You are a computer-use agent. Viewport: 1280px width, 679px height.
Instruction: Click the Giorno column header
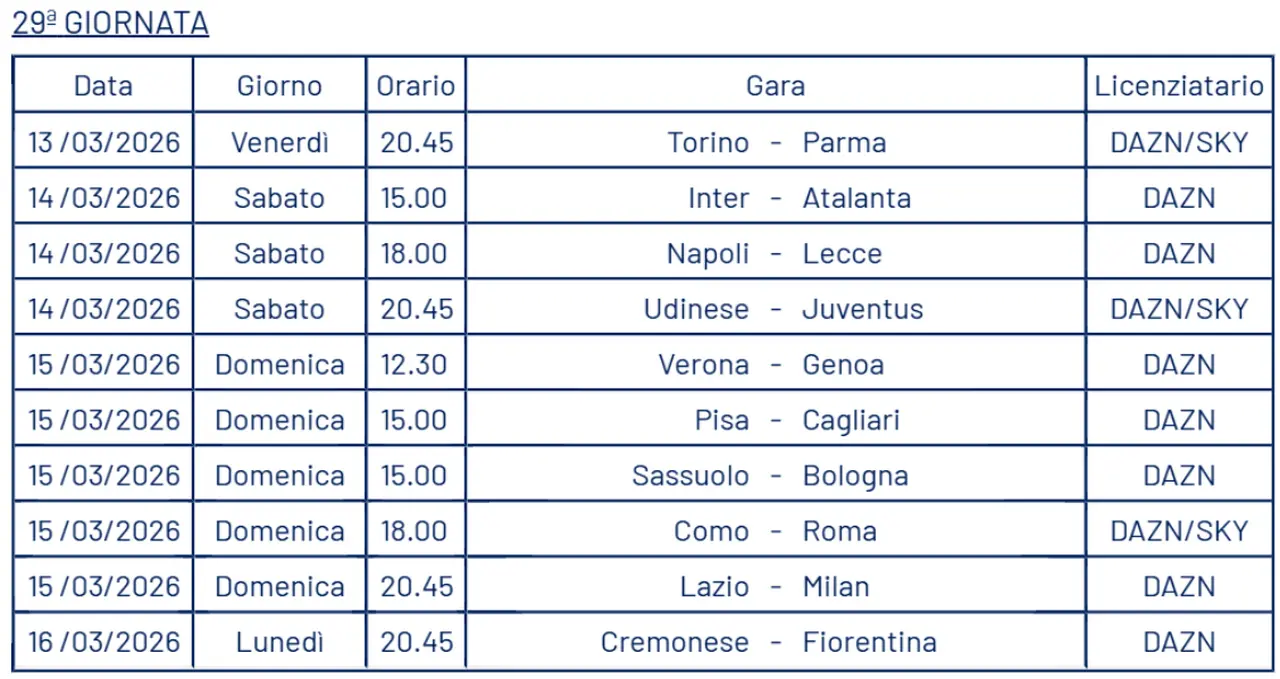click(279, 86)
